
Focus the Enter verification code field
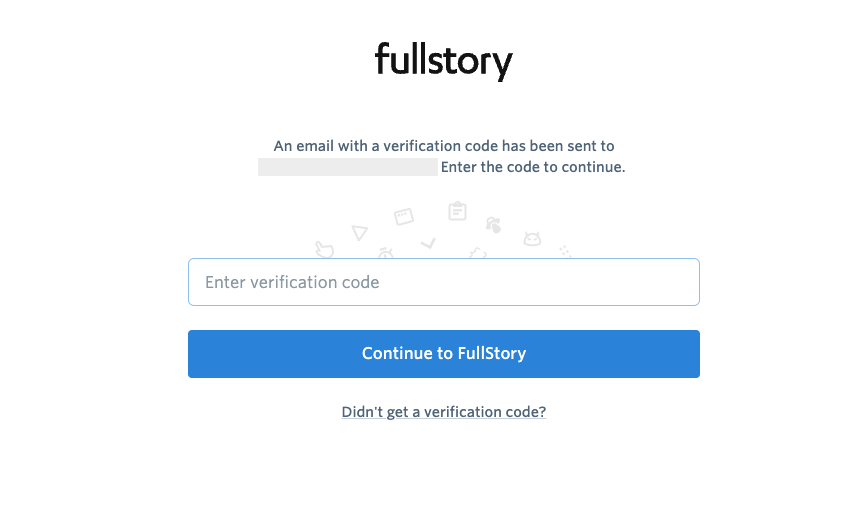(443, 282)
